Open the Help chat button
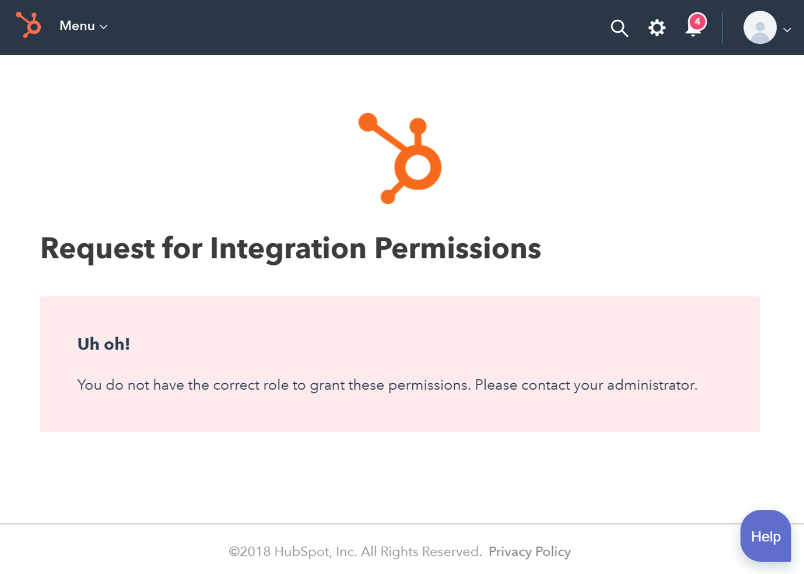The width and height of the screenshot is (804, 574). (x=766, y=536)
